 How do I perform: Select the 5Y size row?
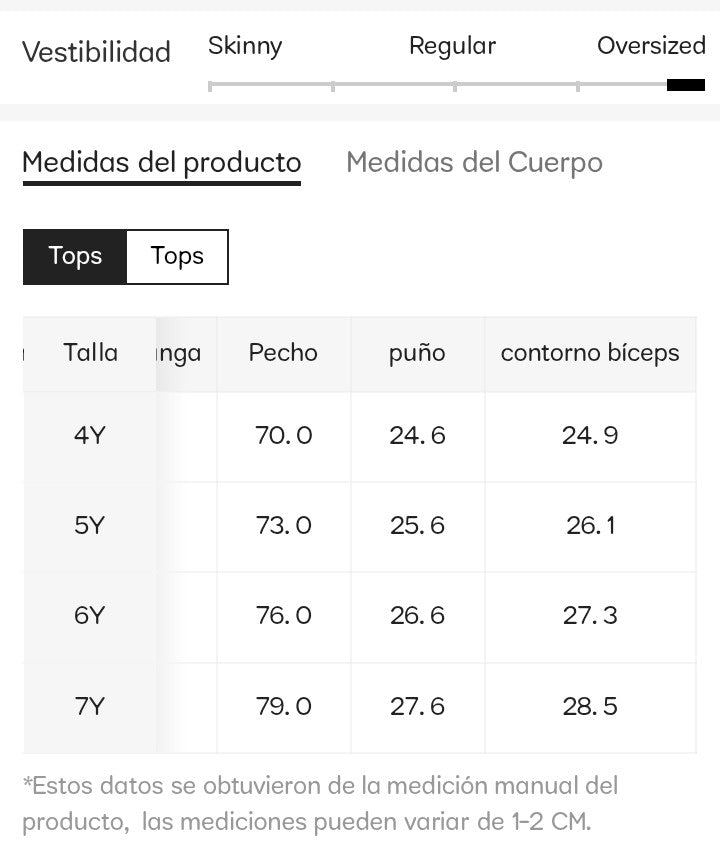[x=89, y=526]
